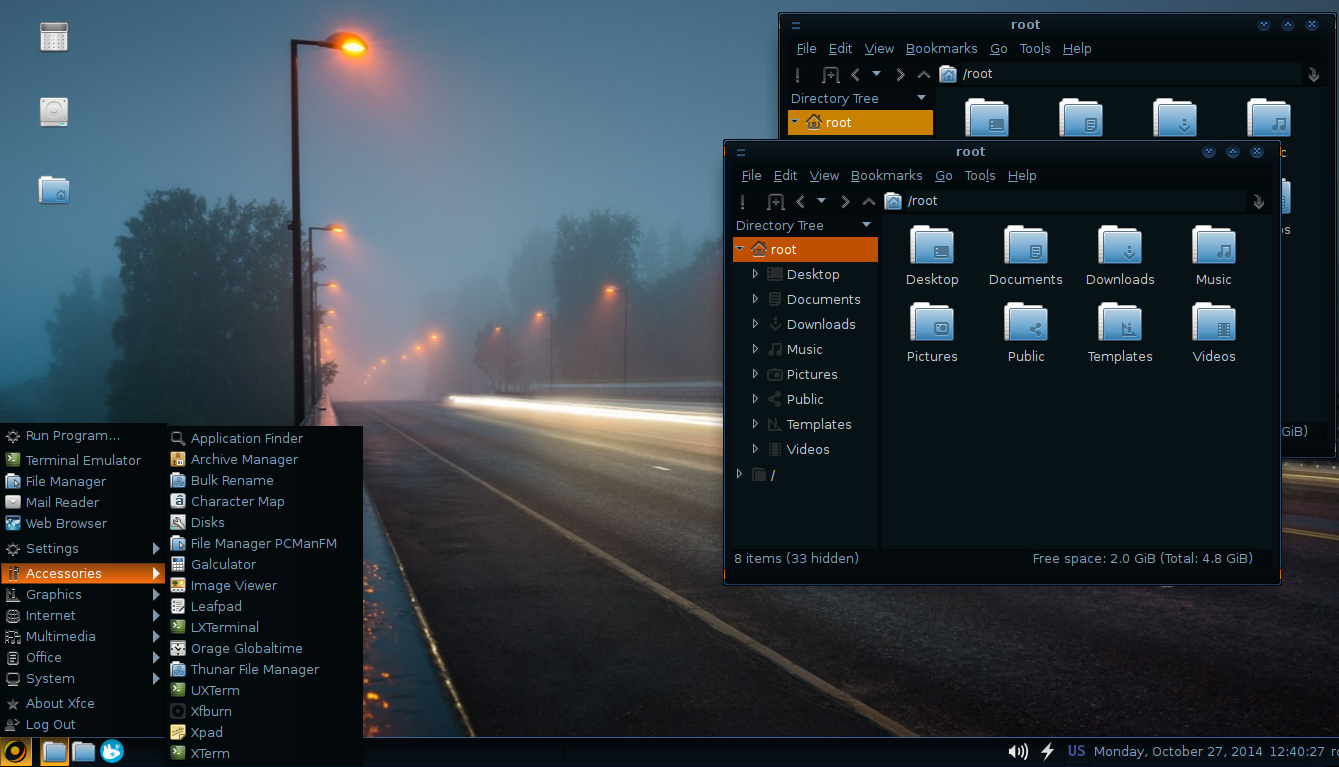Open Directory Tree dropdown in front window
The height and width of the screenshot is (767, 1339).
866,225
